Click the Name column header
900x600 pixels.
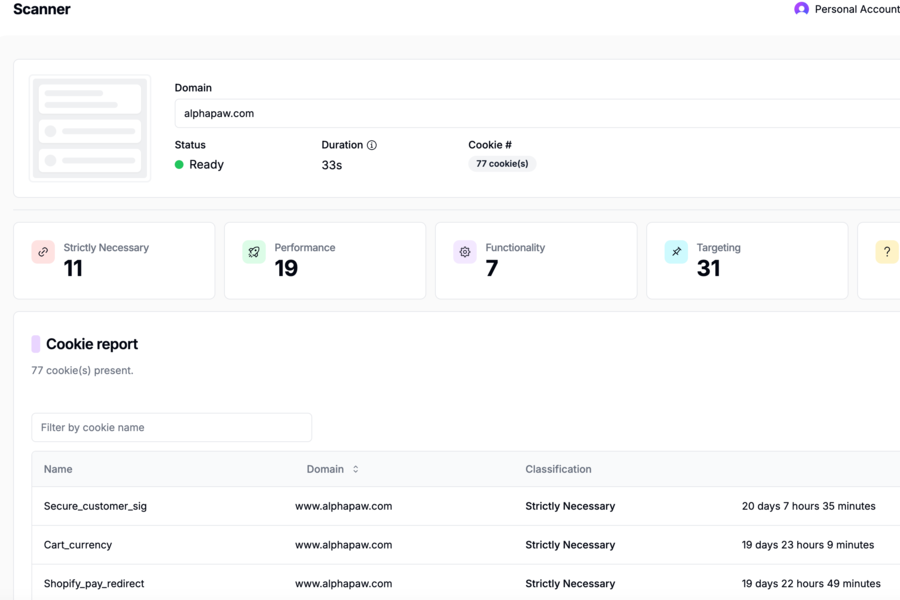pos(58,469)
